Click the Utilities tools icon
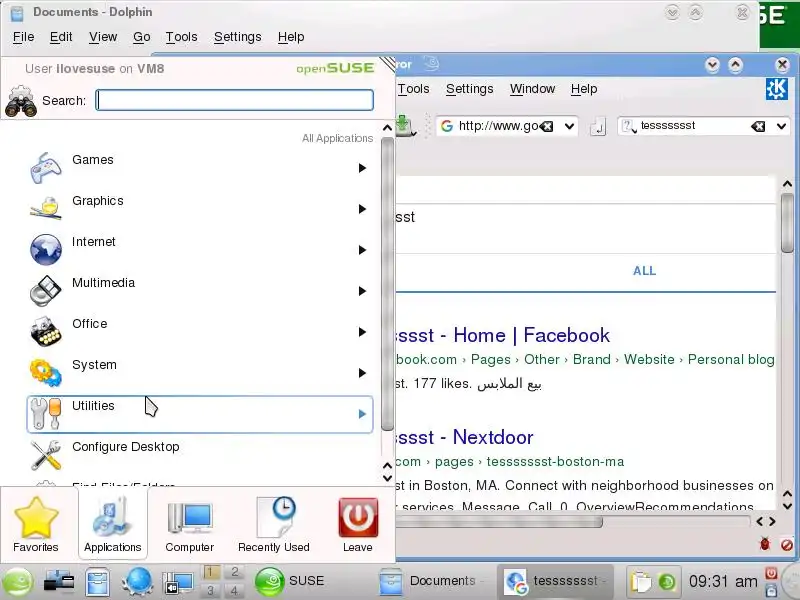This screenshot has width=800, height=600. click(46, 413)
